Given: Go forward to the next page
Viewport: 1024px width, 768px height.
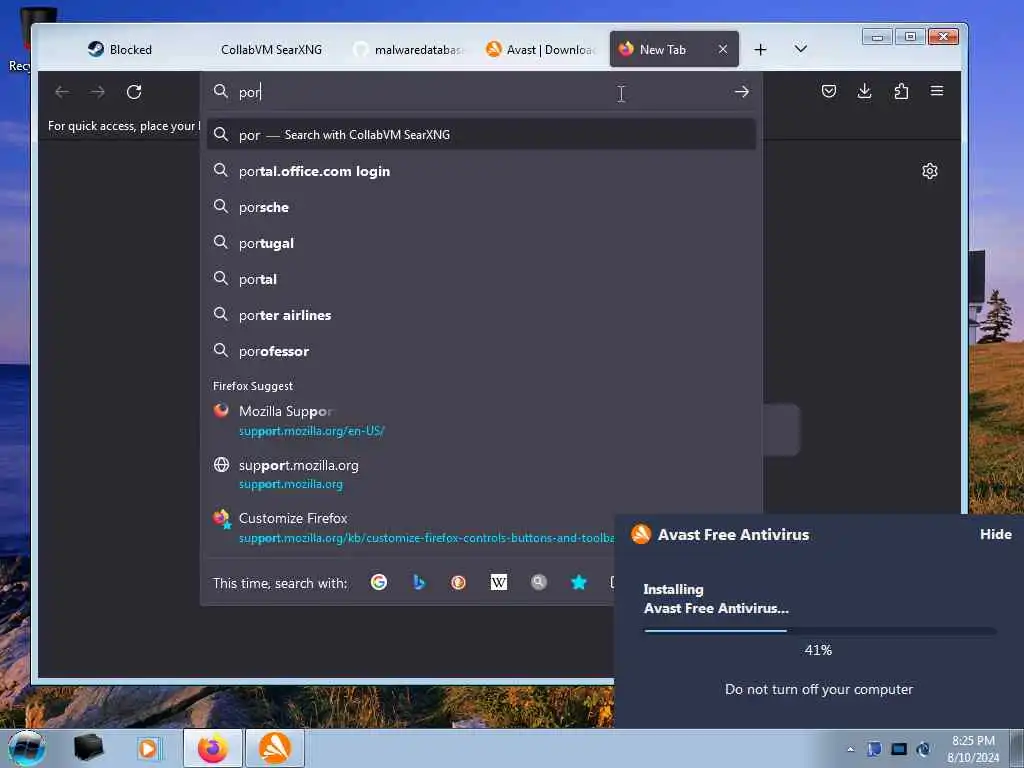Looking at the screenshot, I should point(98,92).
